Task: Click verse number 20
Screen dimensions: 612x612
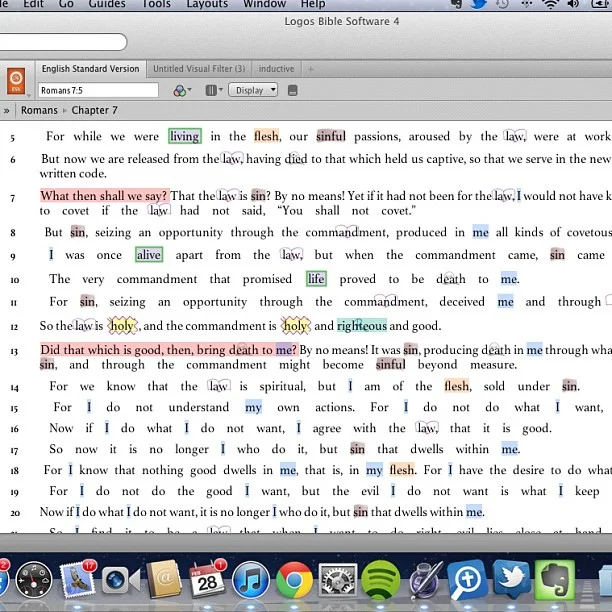Action: tap(15, 513)
